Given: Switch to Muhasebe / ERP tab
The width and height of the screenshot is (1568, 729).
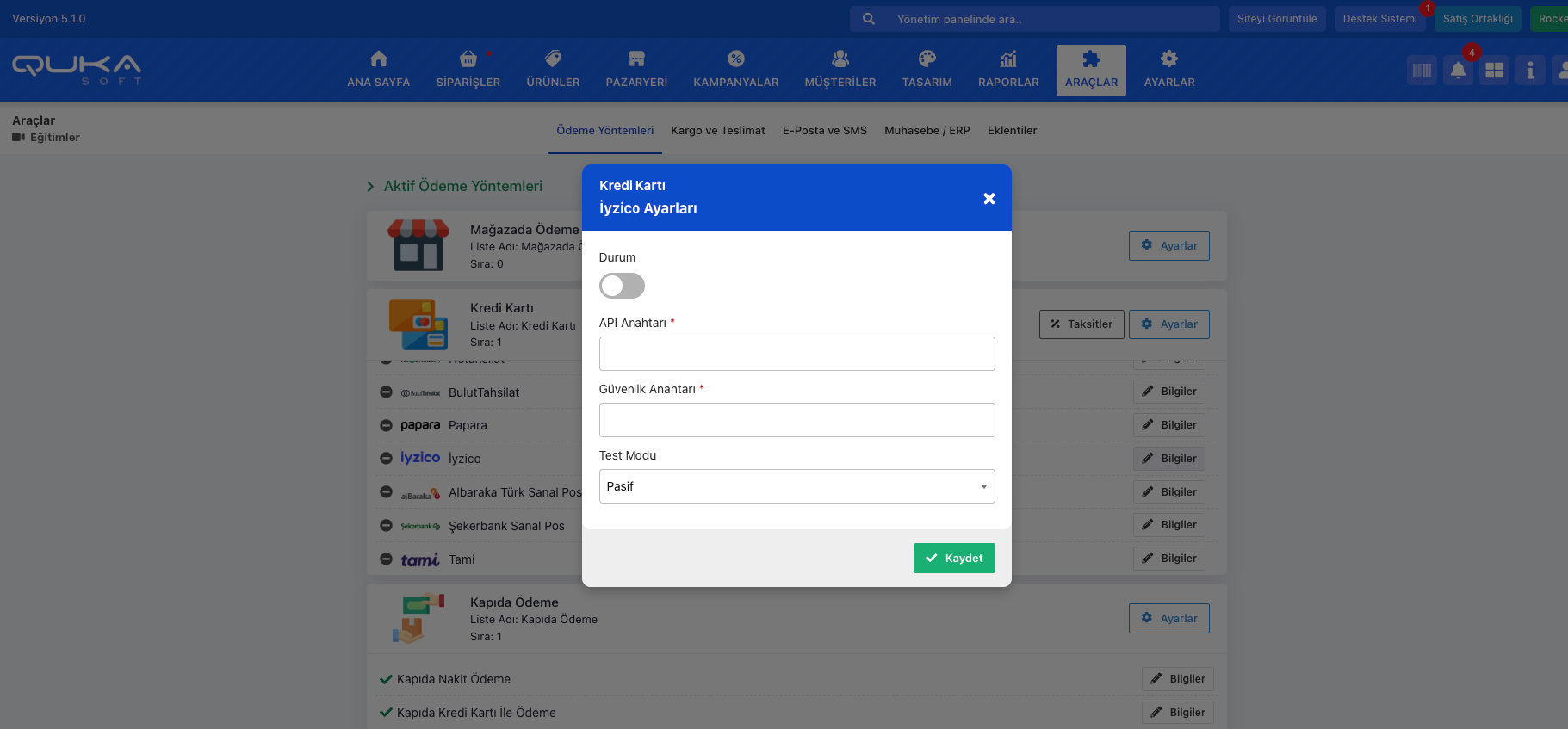Looking at the screenshot, I should click(927, 131).
